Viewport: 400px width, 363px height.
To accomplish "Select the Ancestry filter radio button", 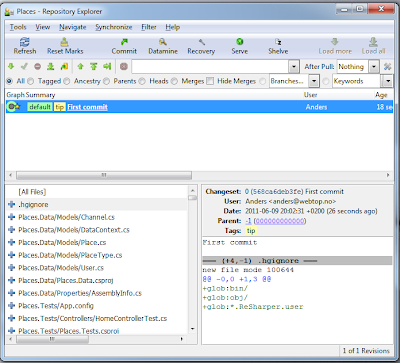I will [x=67, y=81].
